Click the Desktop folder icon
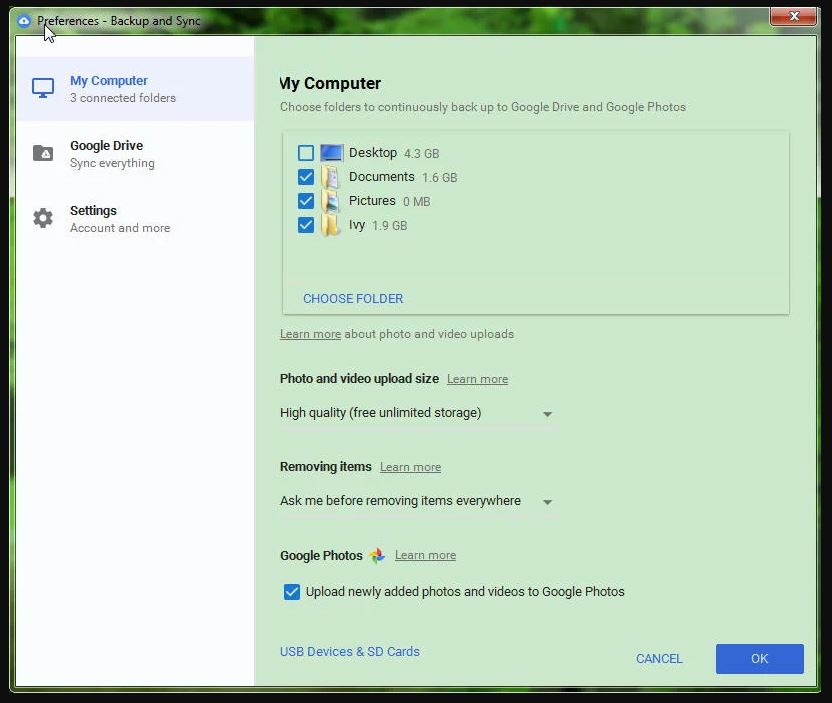The height and width of the screenshot is (703, 832). [x=332, y=153]
